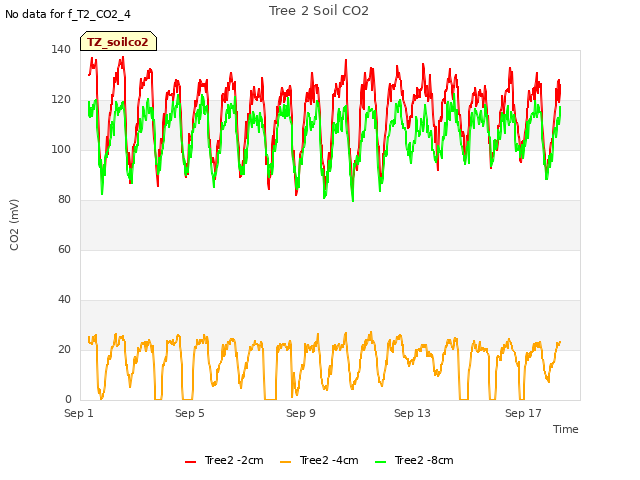Click the orange Tree2 -4cm legend swatch

(285, 462)
